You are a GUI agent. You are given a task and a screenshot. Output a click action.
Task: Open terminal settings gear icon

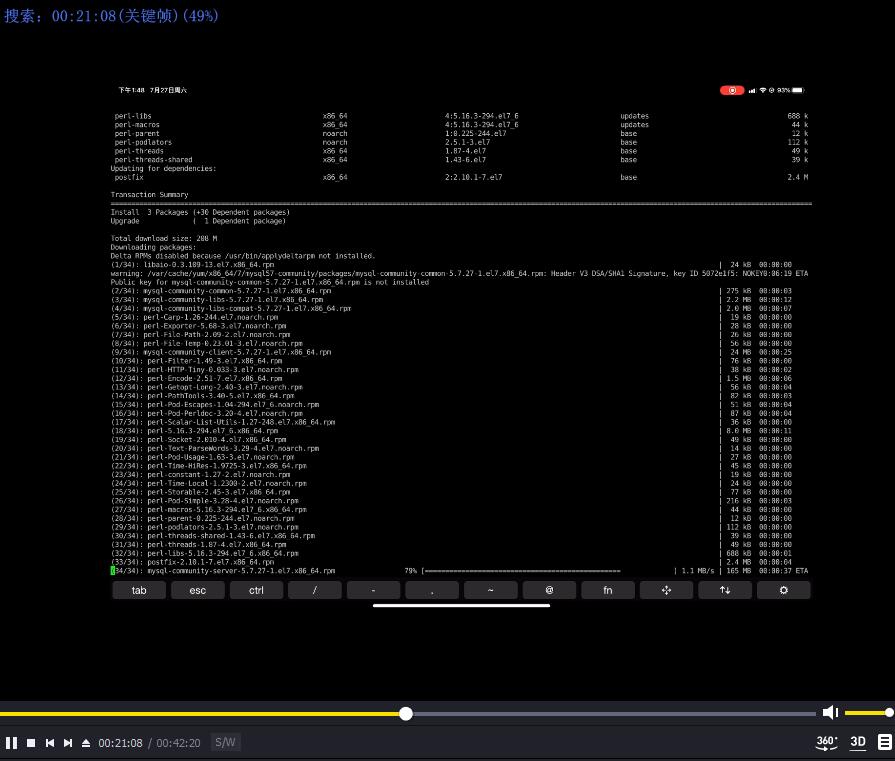click(784, 590)
